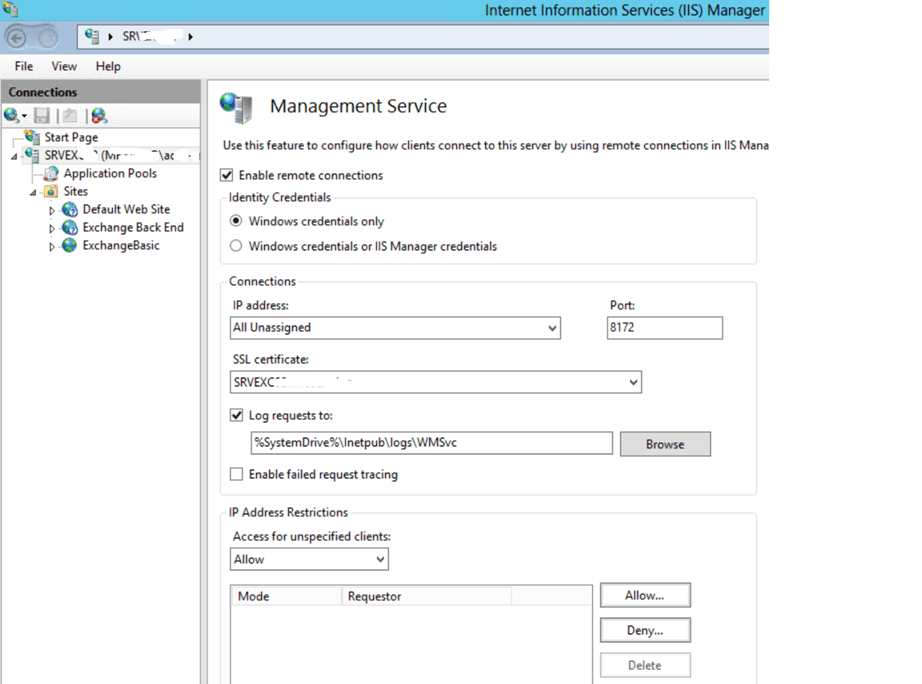Select Windows credentials or IIS Manager credentials
Screen dimensions: 922x684
pyautogui.click(x=237, y=246)
